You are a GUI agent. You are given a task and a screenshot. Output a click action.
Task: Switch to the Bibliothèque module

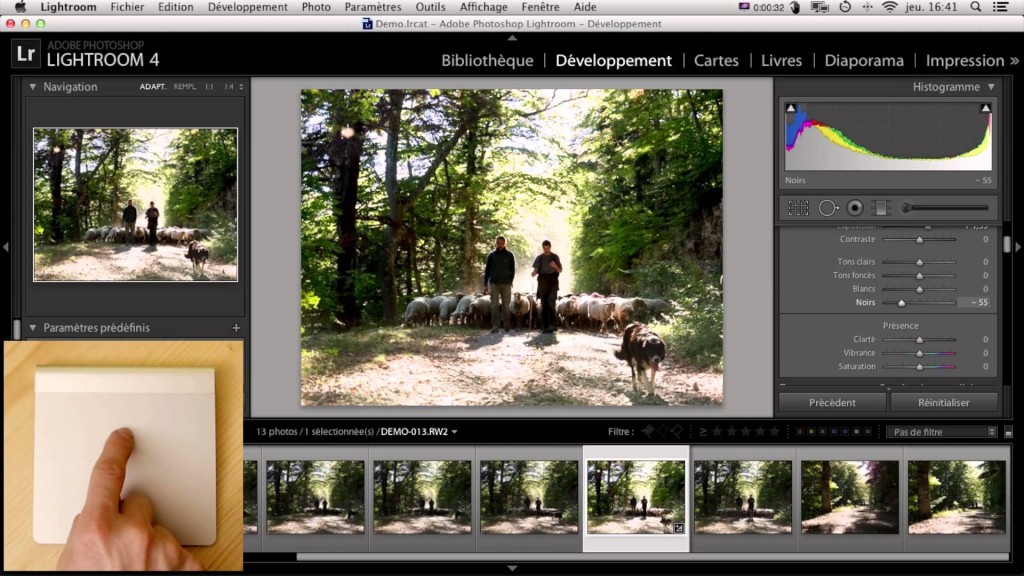pos(487,60)
